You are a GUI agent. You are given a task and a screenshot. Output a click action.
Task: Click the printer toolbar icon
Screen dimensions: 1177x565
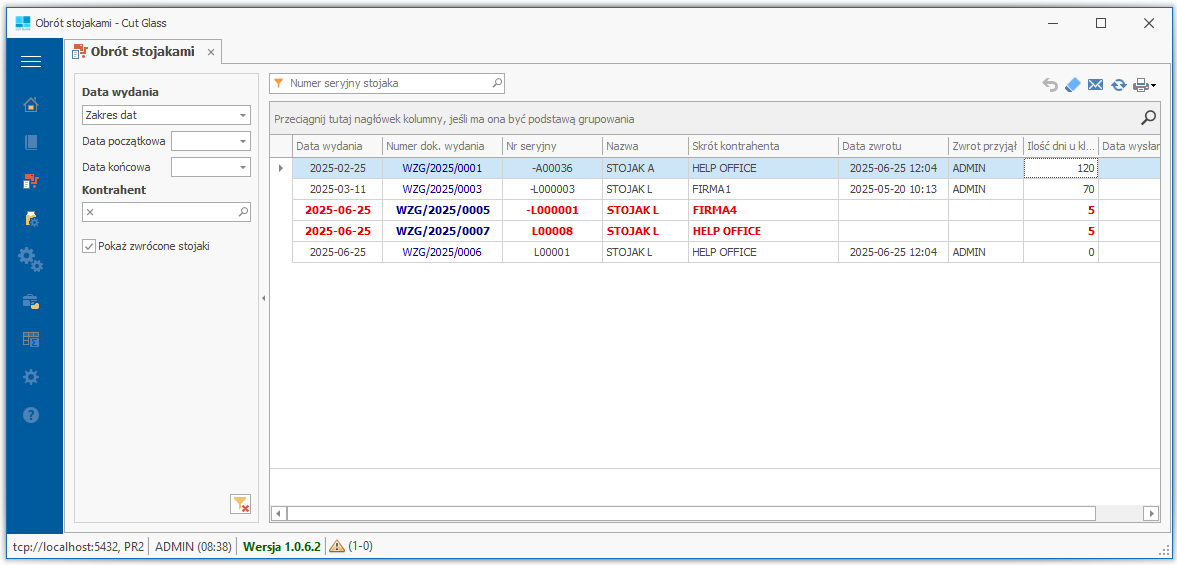[1141, 85]
